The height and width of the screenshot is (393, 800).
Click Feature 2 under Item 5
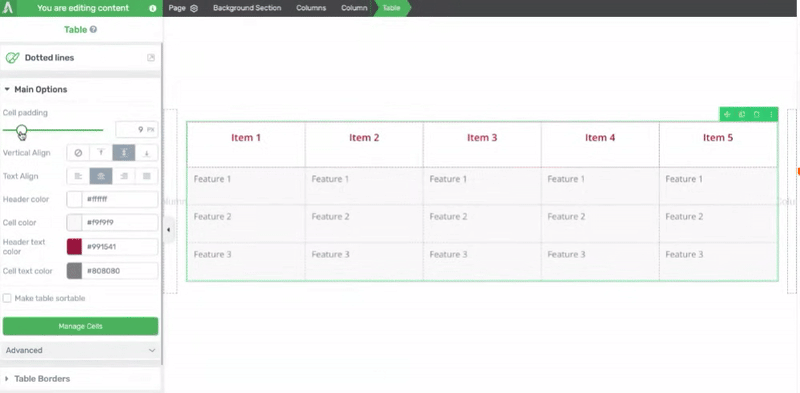point(684,217)
